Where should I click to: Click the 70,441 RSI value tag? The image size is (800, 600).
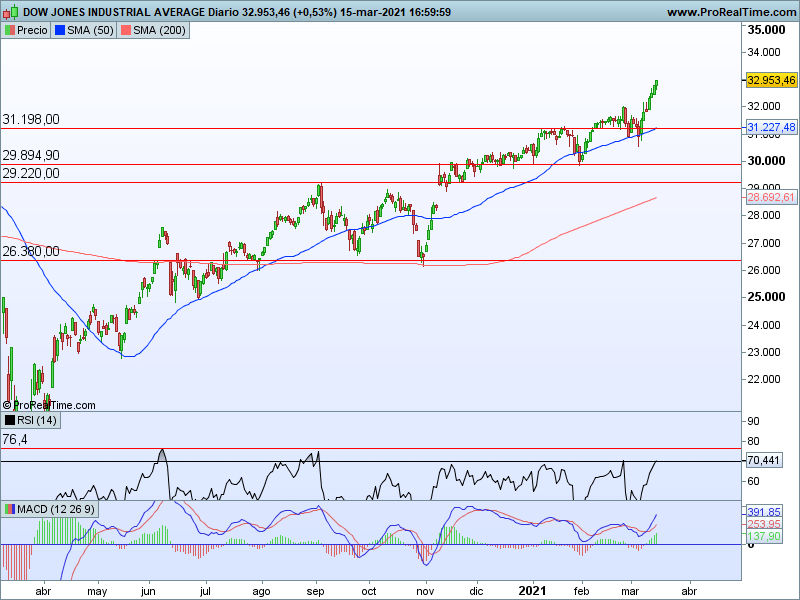(x=763, y=461)
